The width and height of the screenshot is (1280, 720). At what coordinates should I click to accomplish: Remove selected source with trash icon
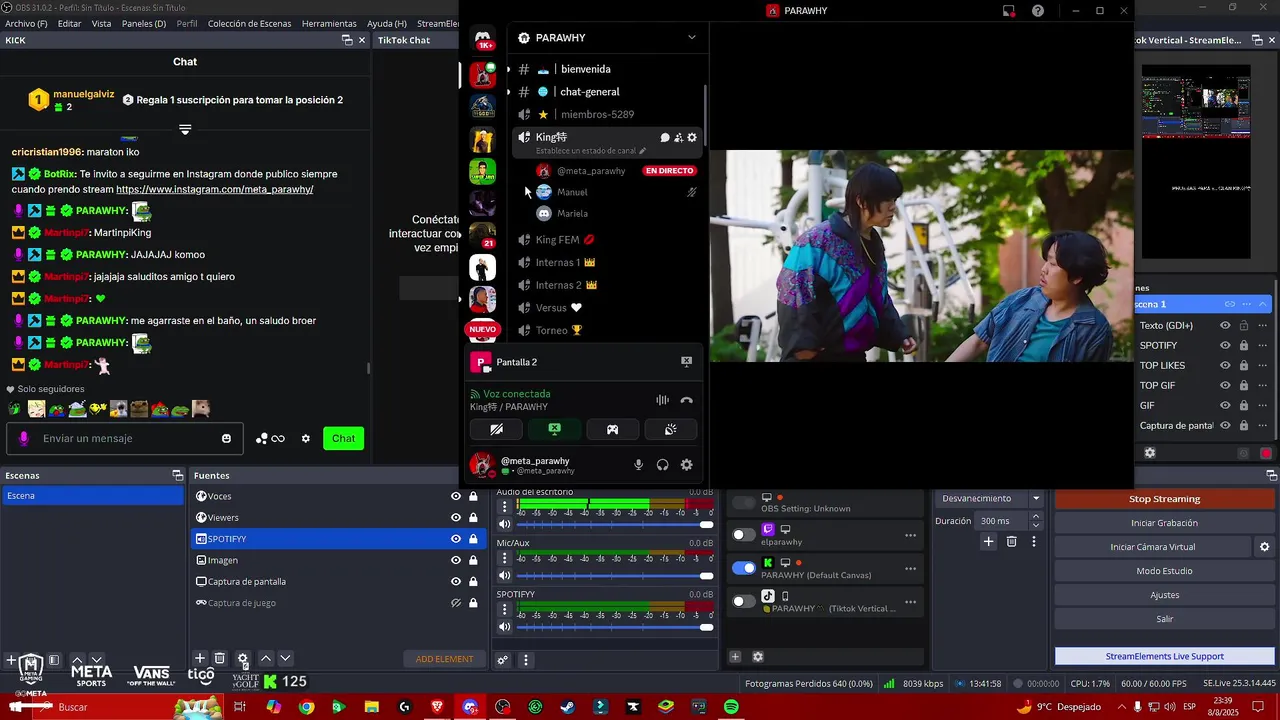[220, 658]
